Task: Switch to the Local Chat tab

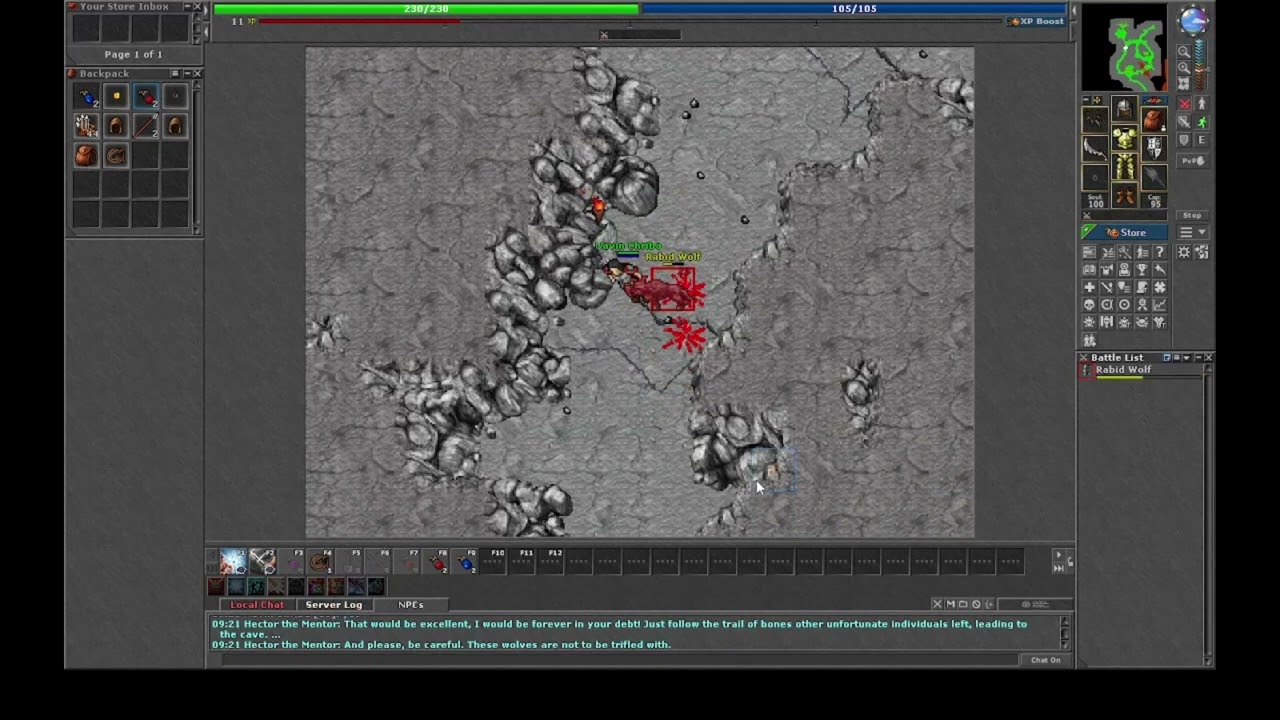Action: click(257, 605)
